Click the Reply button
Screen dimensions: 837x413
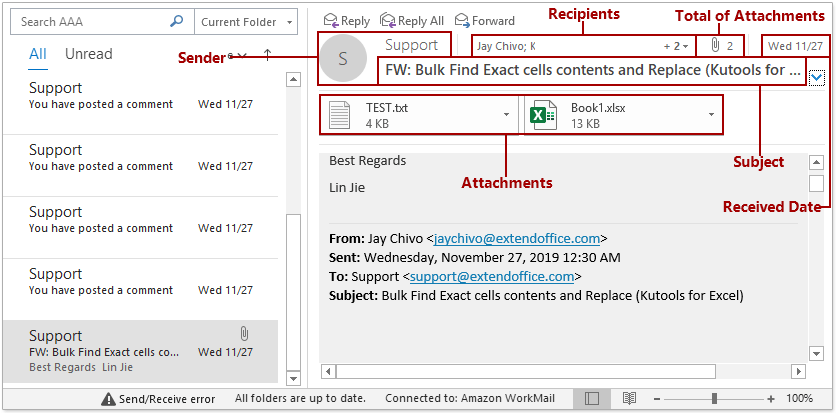(347, 21)
